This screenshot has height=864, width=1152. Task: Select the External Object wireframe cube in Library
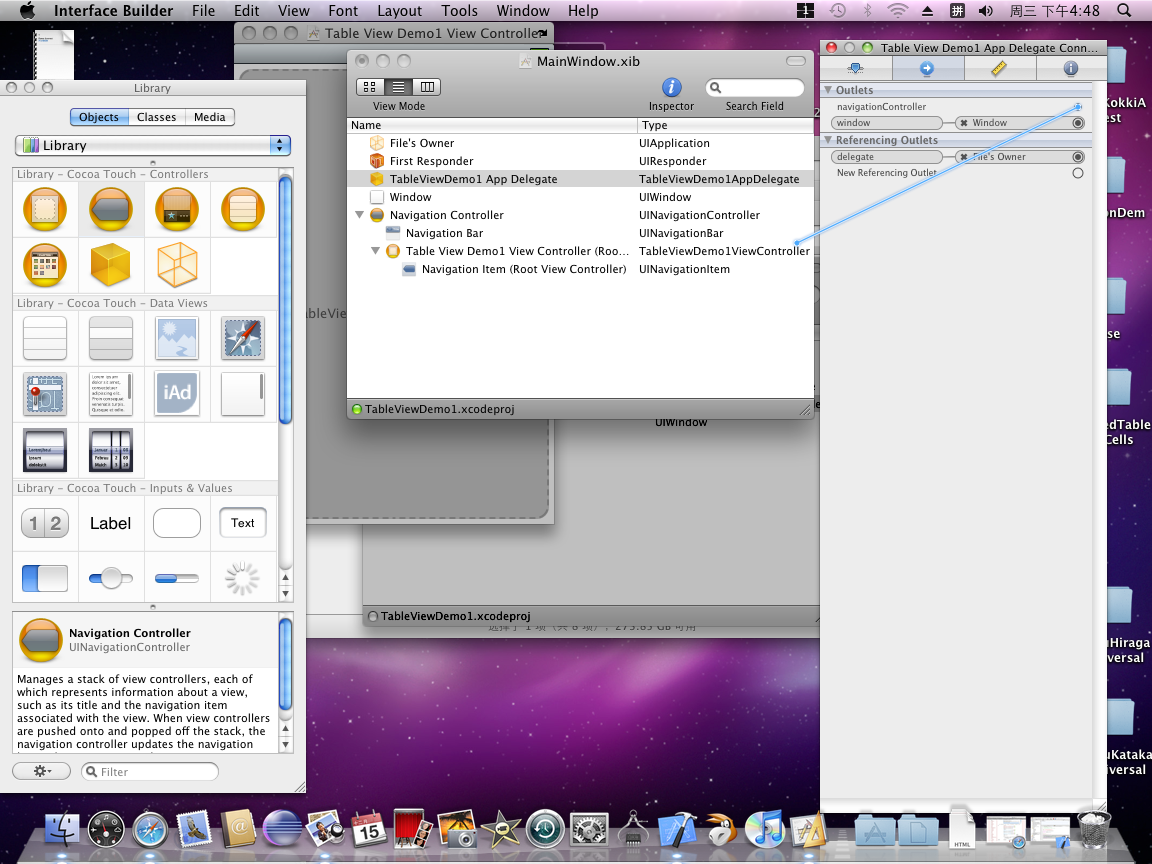pos(177,265)
